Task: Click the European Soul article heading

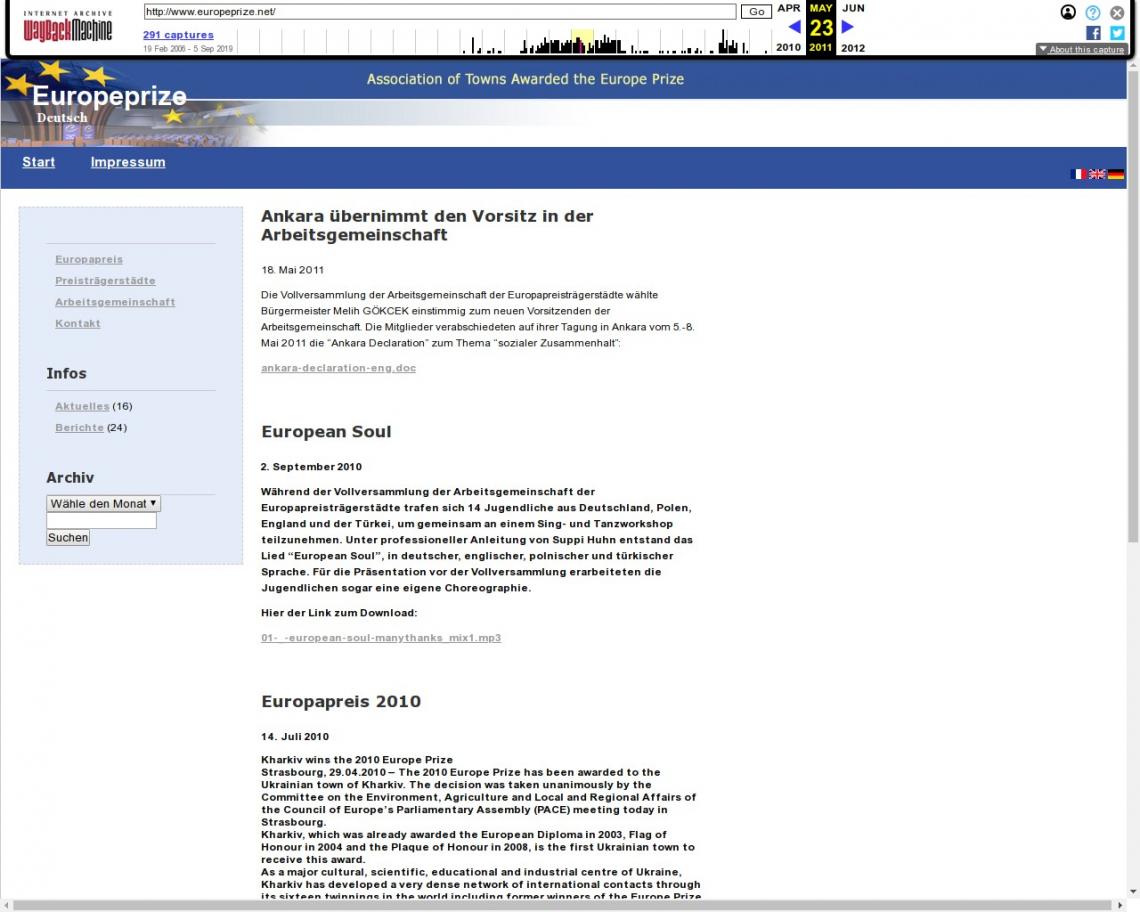Action: pyautogui.click(x=326, y=432)
